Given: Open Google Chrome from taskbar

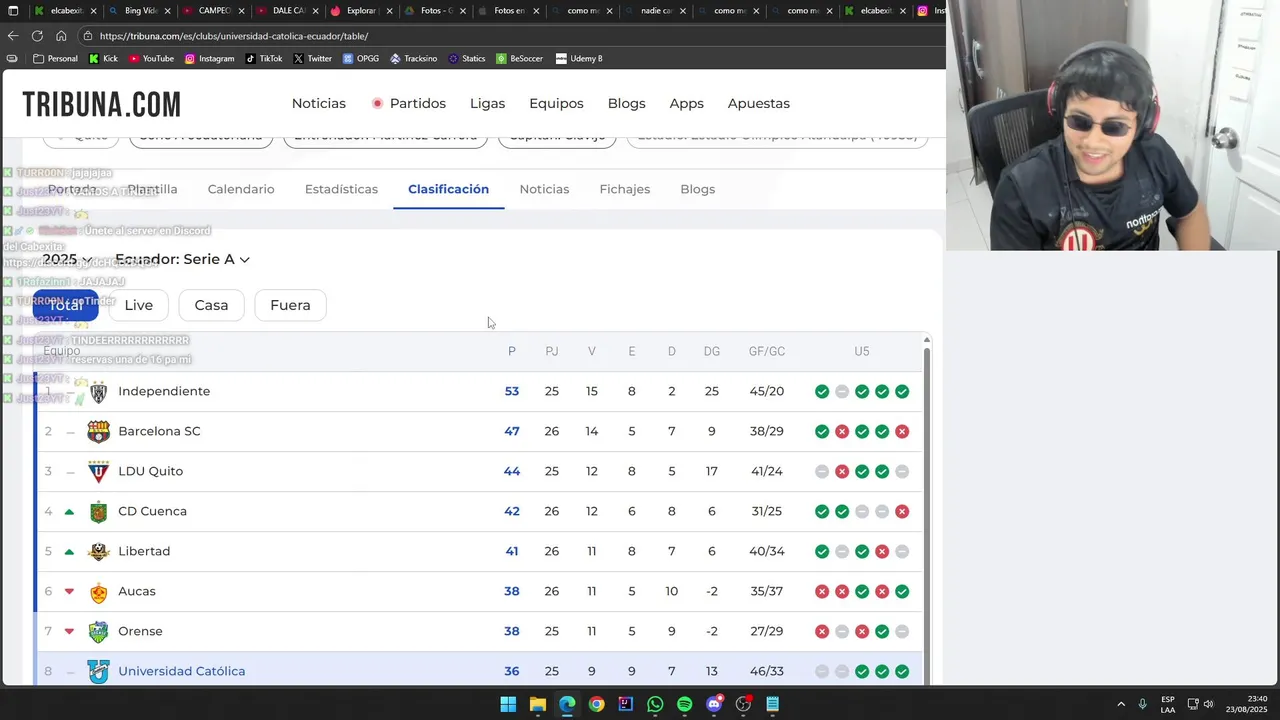Looking at the screenshot, I should [x=596, y=704].
